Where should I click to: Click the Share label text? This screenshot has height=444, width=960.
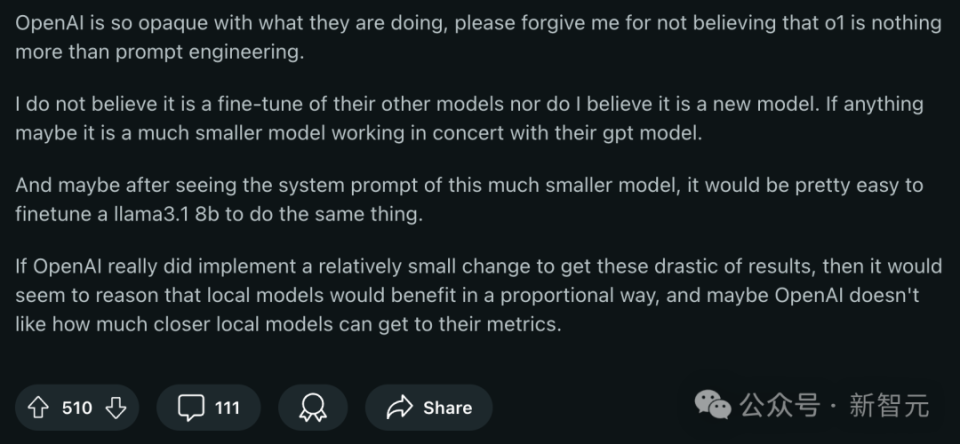coord(448,408)
